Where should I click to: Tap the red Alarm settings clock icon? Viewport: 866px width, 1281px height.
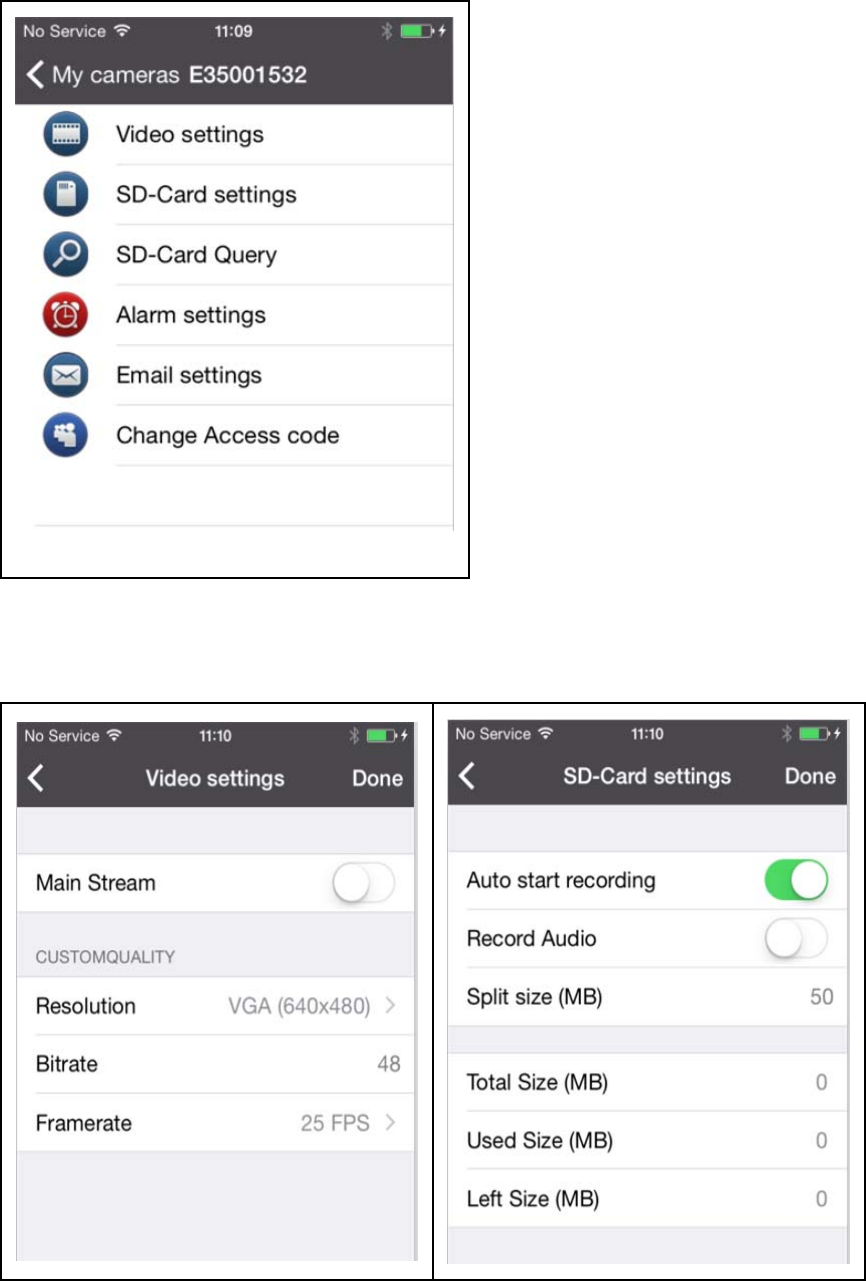[x=66, y=315]
